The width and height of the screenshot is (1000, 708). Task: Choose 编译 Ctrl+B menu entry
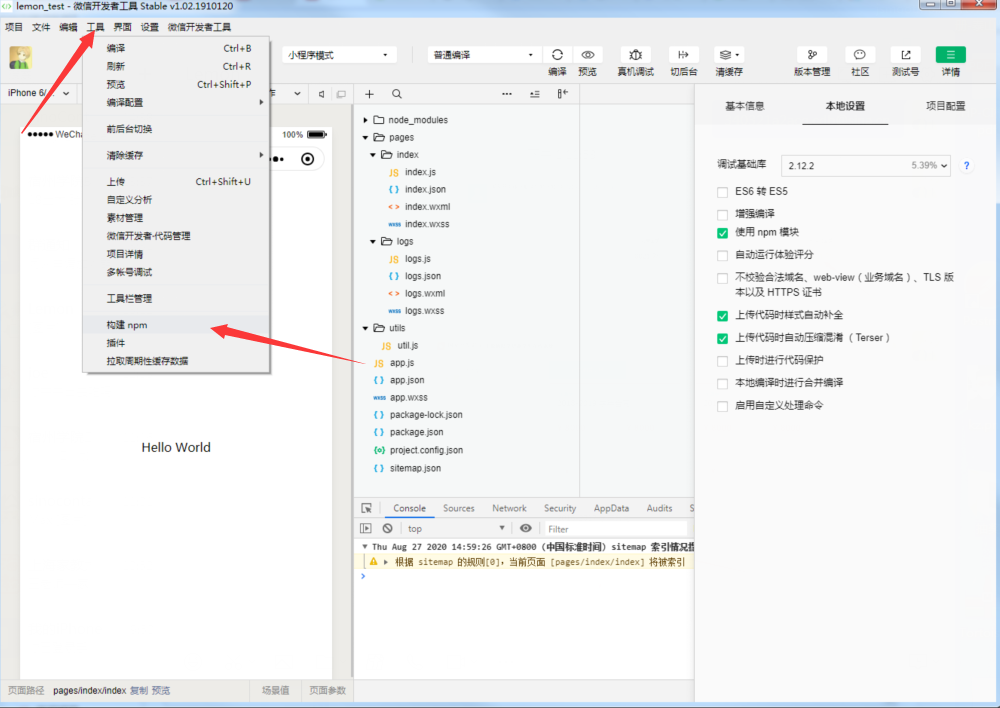tap(176, 48)
